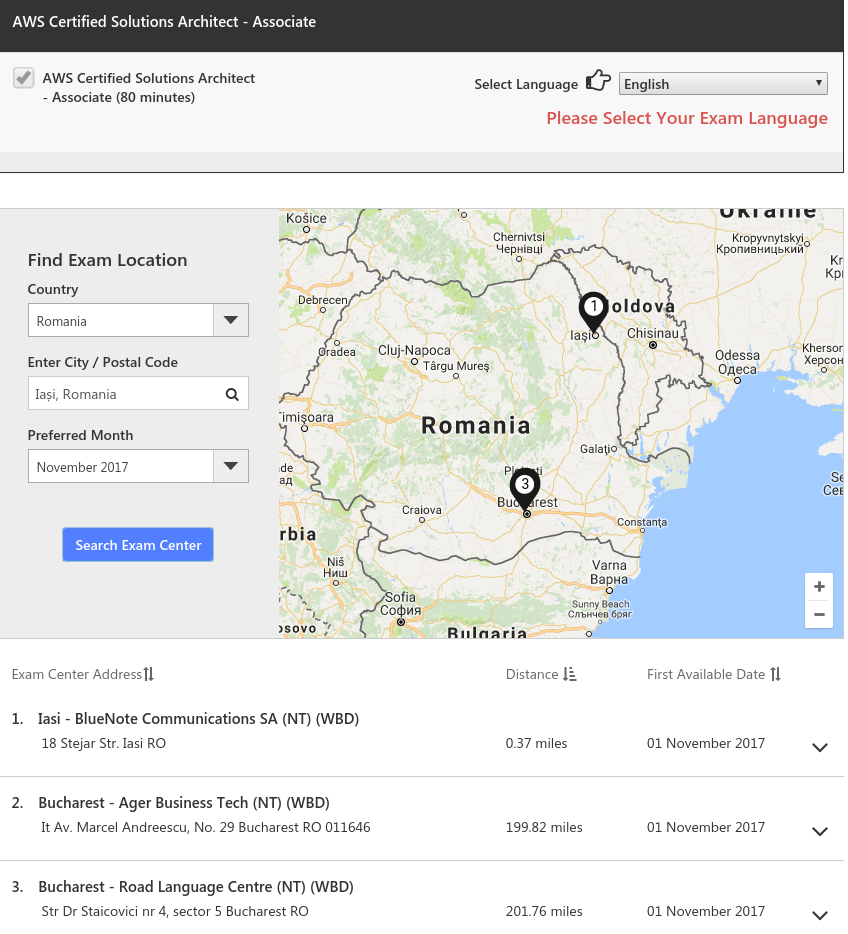Screen dimensions: 848x934
Task: Click the Iași, Romania city input field
Action: point(139,395)
